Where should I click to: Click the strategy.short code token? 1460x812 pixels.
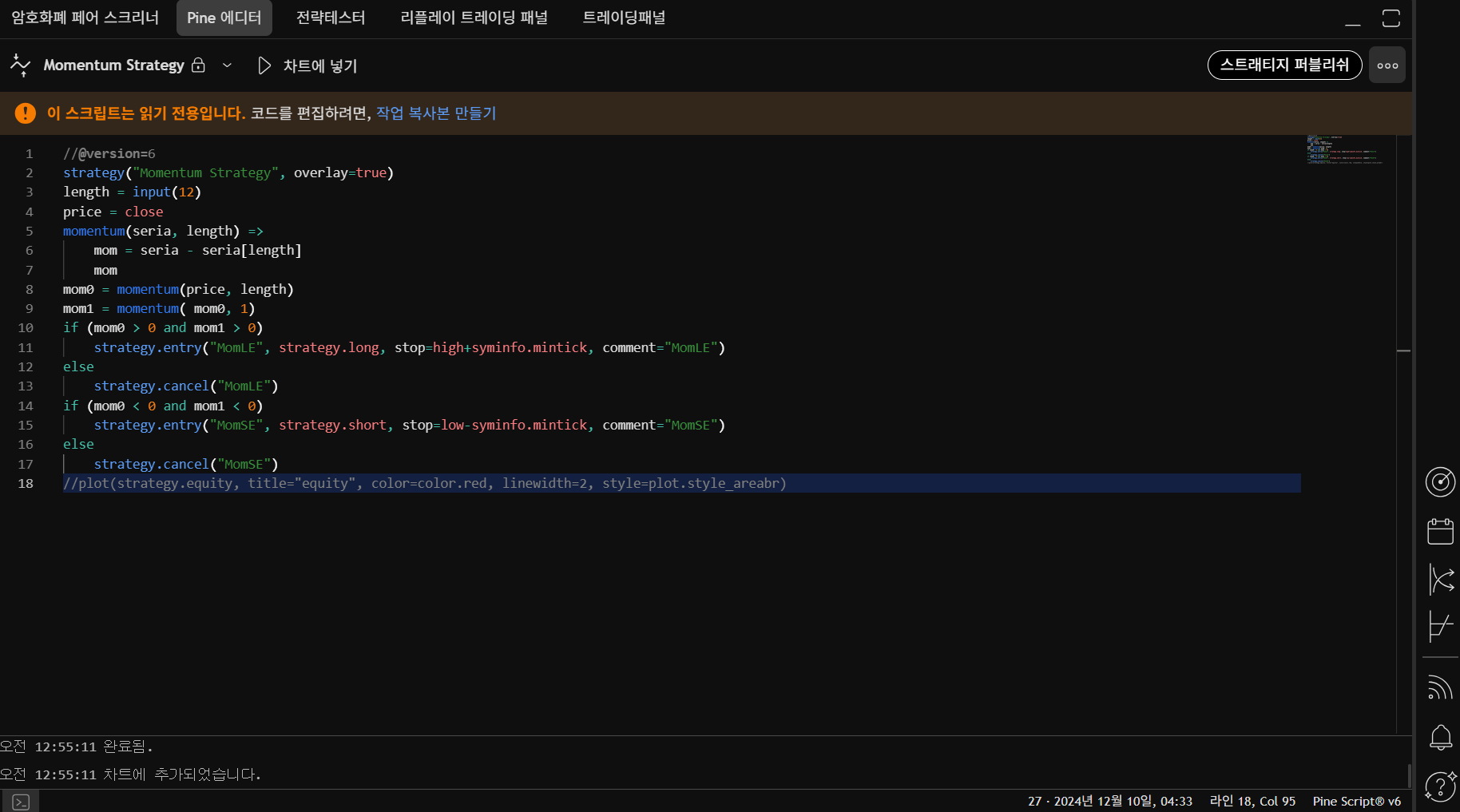point(332,425)
